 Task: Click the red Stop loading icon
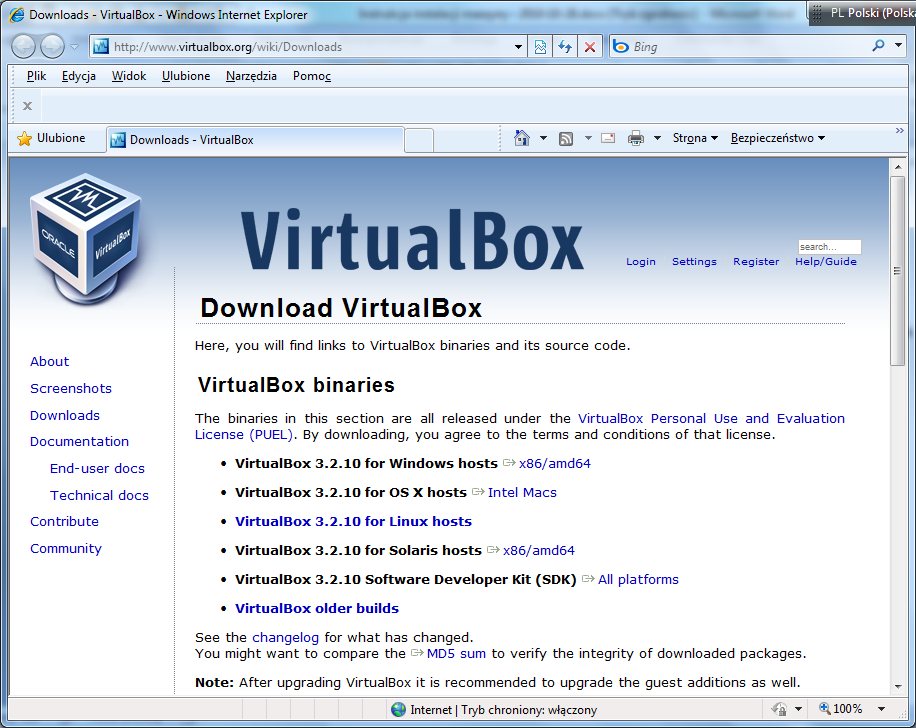point(590,47)
